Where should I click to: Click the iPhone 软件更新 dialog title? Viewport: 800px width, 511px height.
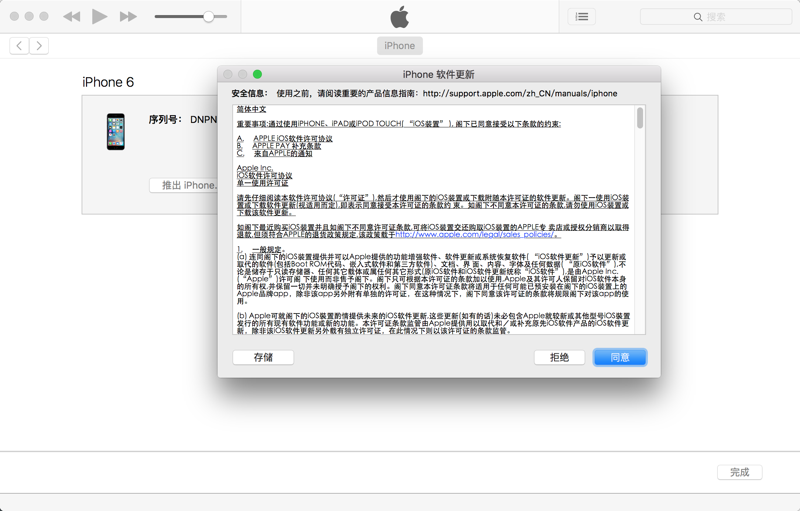coord(438,74)
